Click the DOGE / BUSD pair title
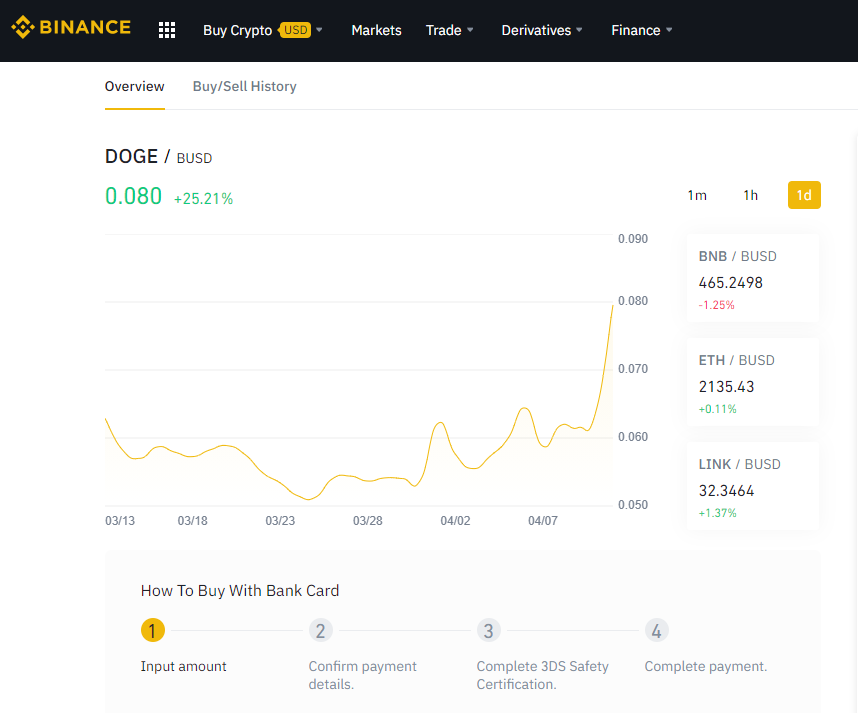The image size is (858, 713). 158,156
